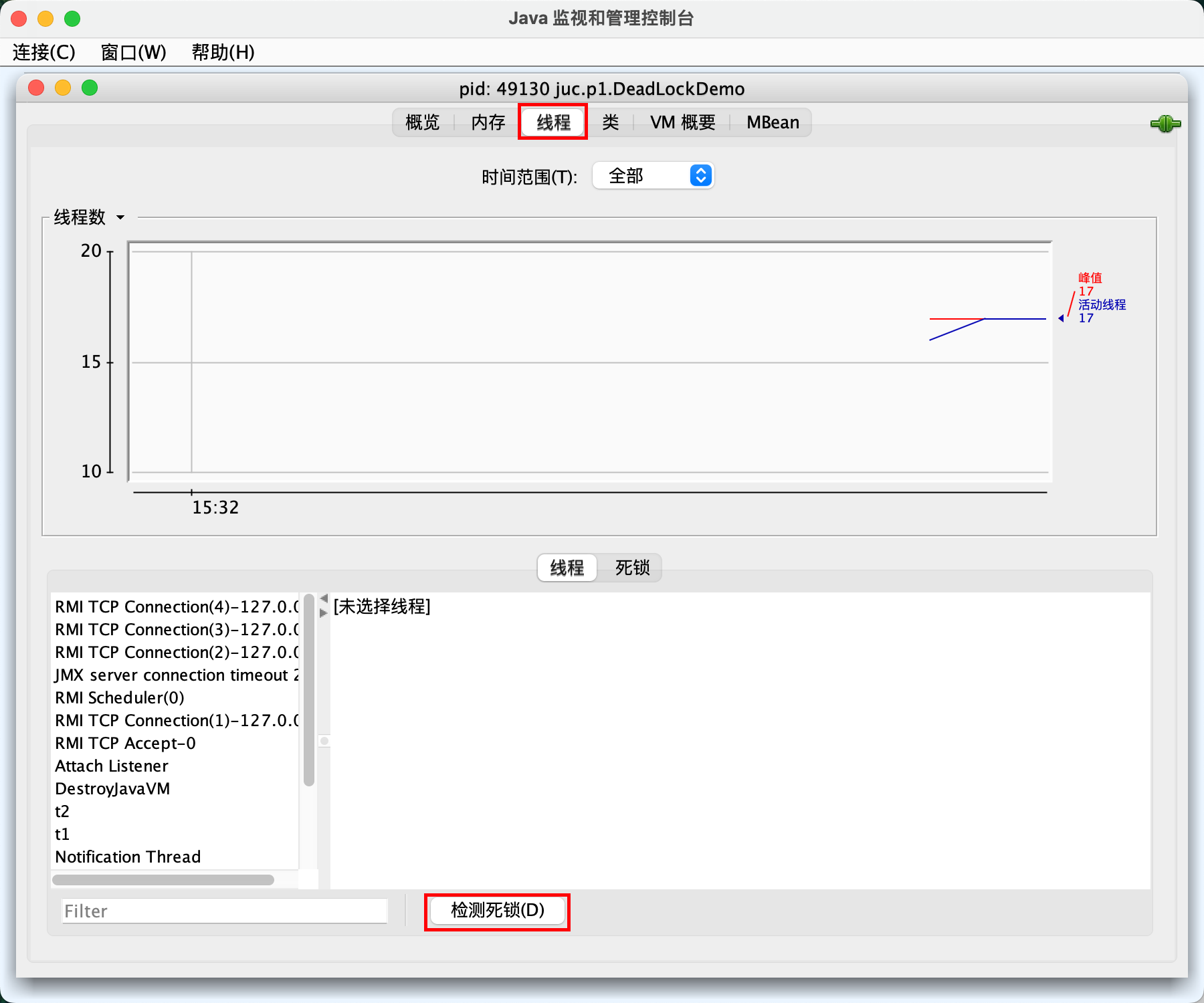Viewport: 1204px width, 1003px height.
Task: Click the thread list horizontal scrollbar
Action: (x=163, y=879)
